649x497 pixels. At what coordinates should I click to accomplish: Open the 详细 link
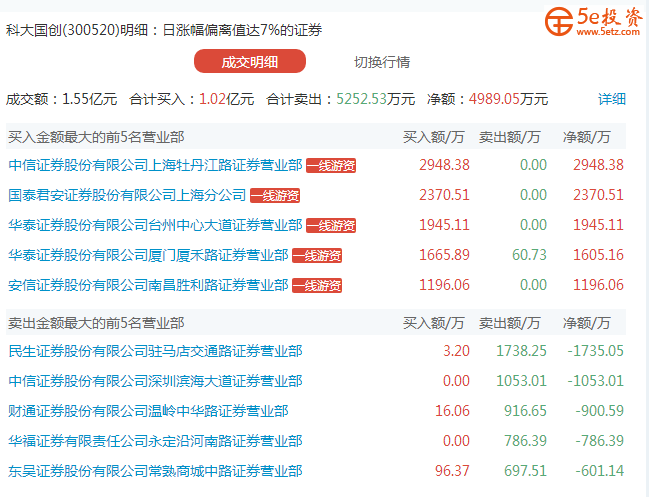click(x=611, y=99)
